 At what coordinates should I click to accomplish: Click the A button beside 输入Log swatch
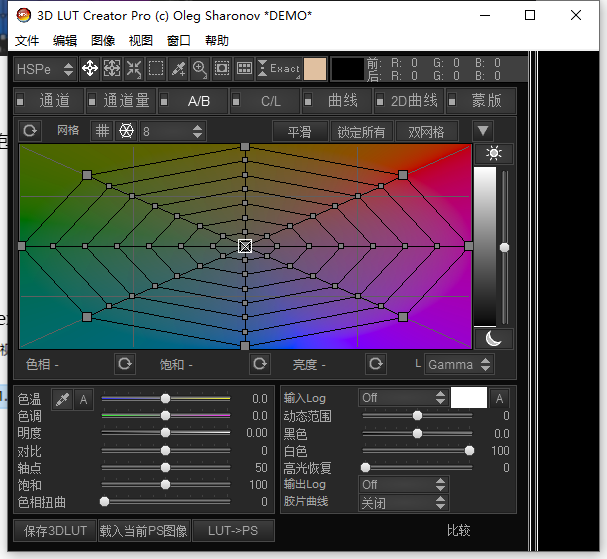click(499, 398)
